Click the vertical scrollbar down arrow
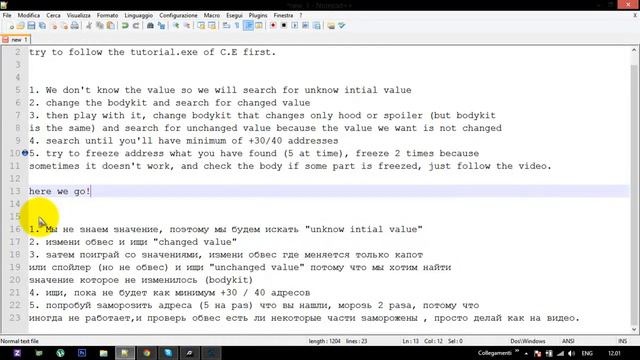This screenshot has width=640, height=360. pyautogui.click(x=634, y=329)
